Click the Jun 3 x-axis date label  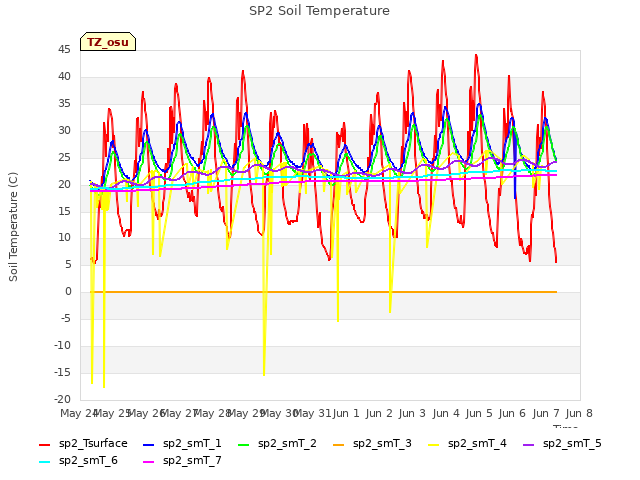pos(412,413)
